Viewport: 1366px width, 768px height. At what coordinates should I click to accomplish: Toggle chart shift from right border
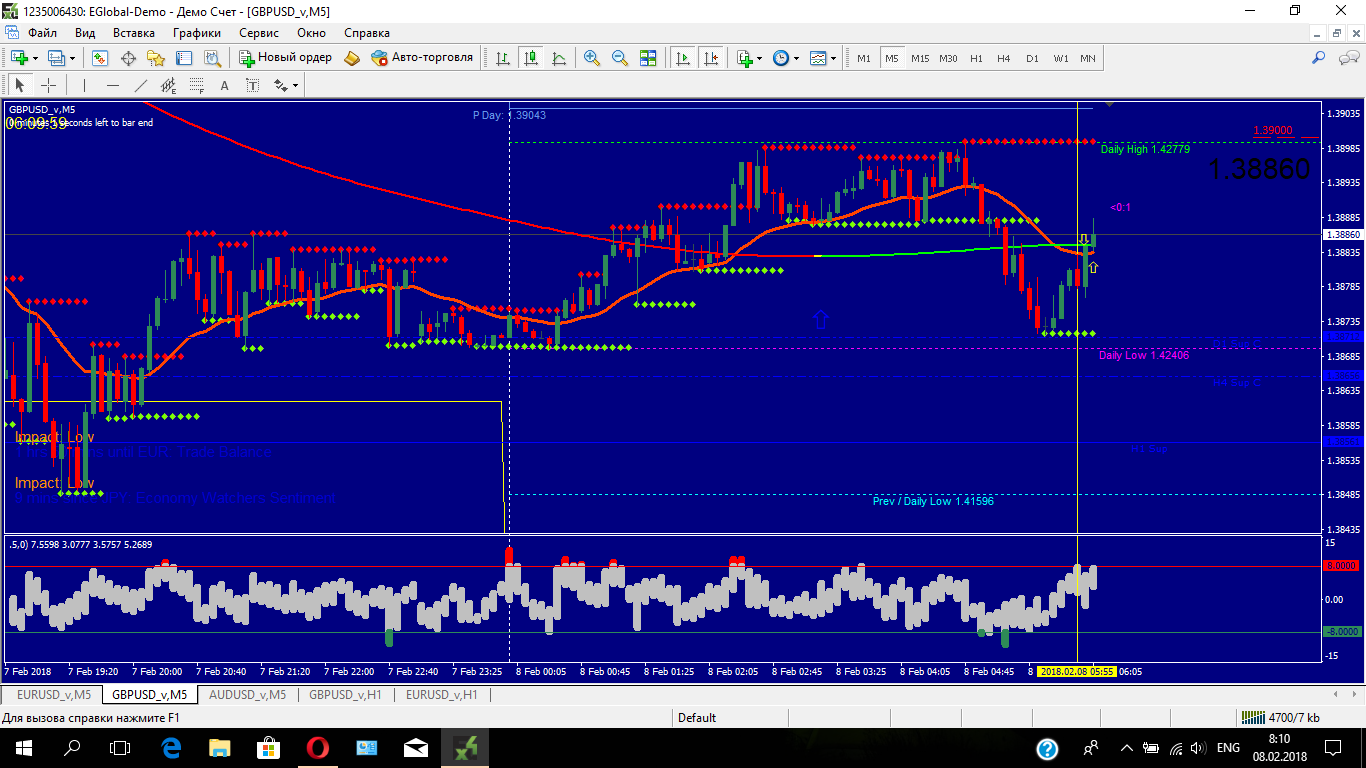click(711, 58)
